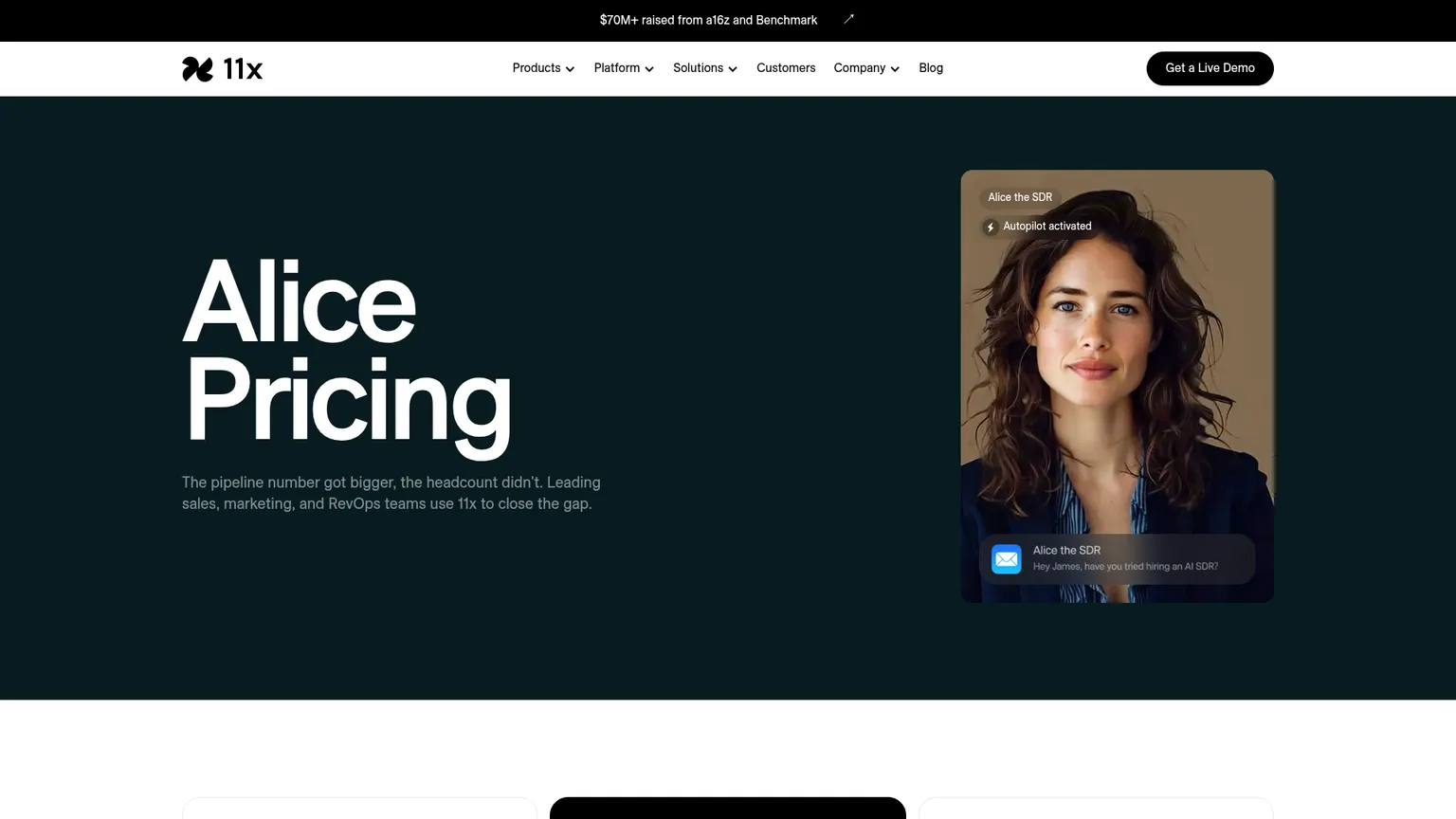Click the Autopilot activated status text
This screenshot has width=1456, height=819.
[x=1047, y=227]
